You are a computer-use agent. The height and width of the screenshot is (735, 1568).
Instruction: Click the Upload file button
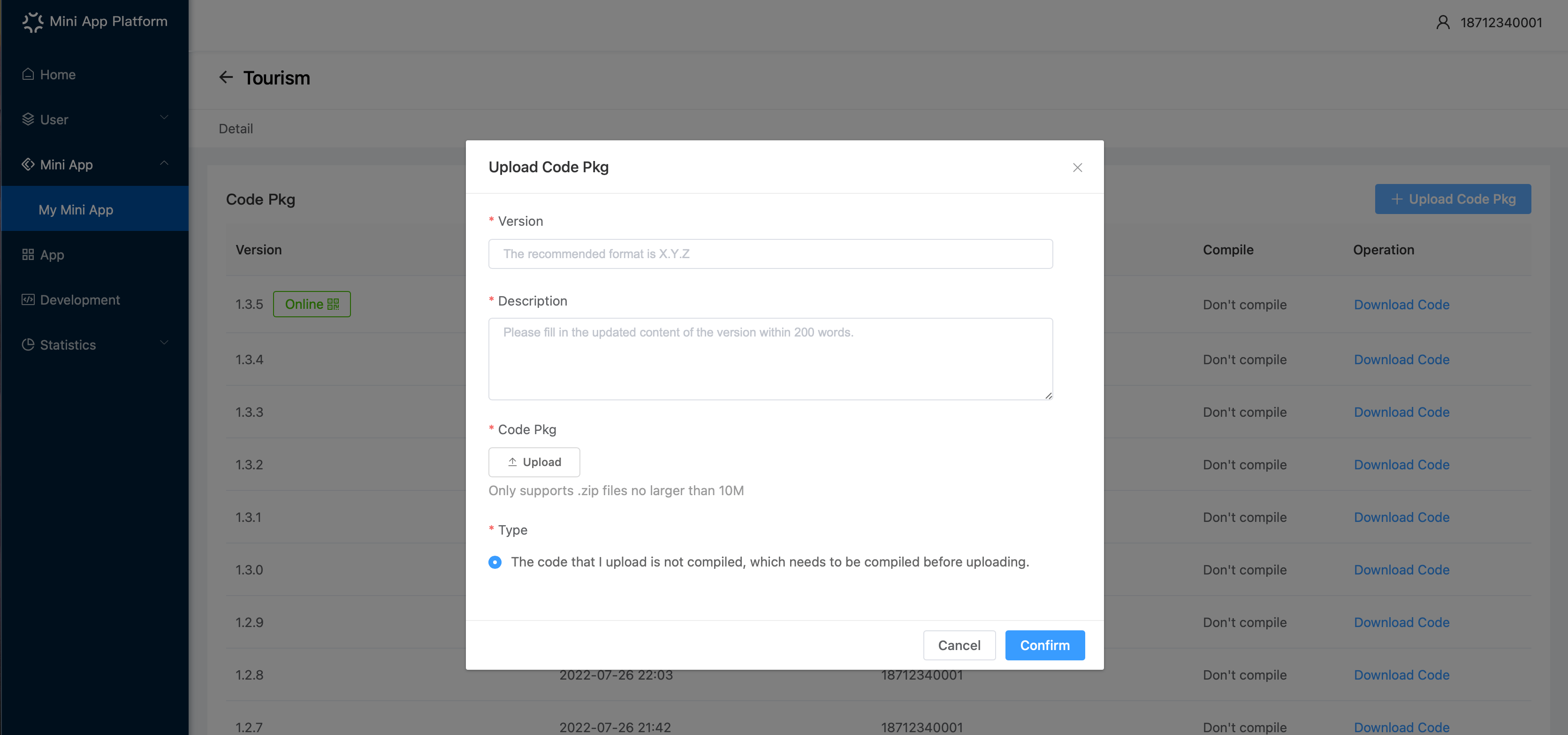coord(534,462)
